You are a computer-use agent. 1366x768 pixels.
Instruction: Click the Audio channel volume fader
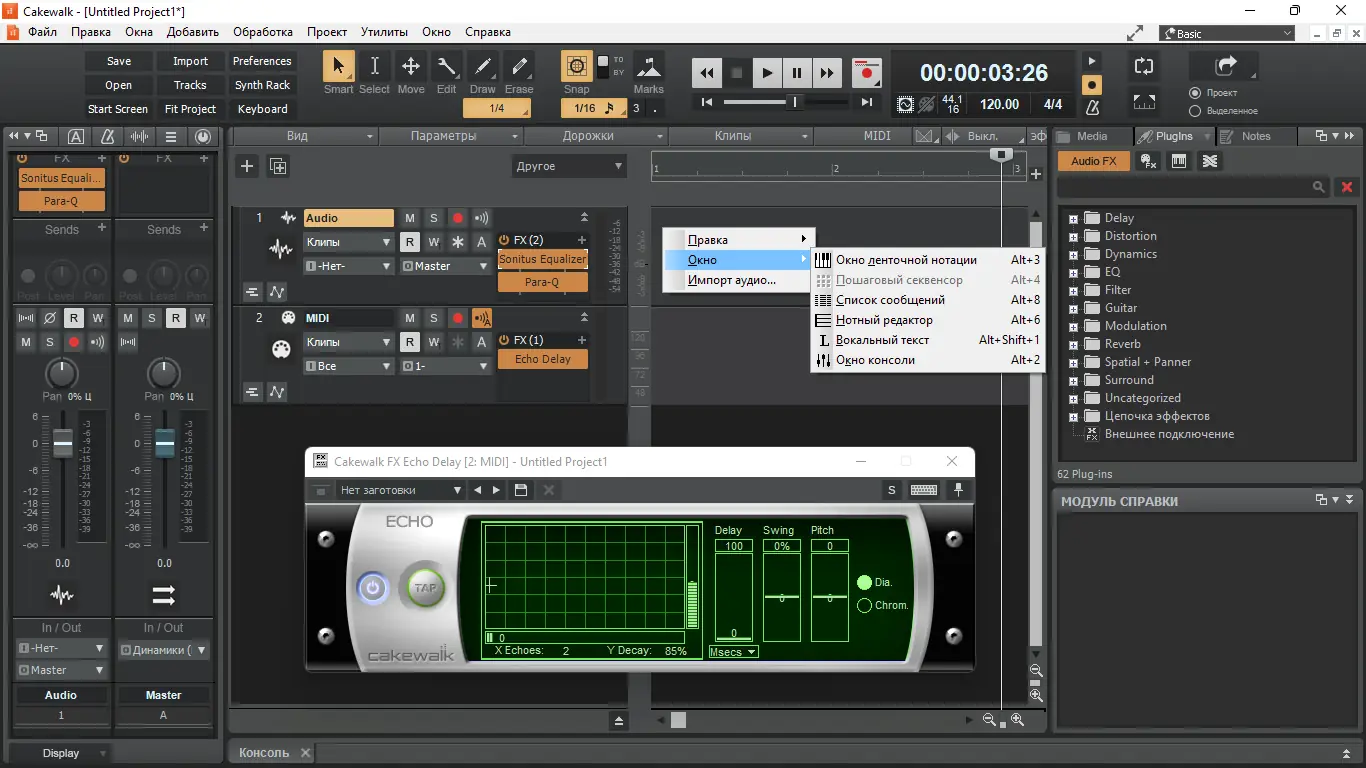63,443
